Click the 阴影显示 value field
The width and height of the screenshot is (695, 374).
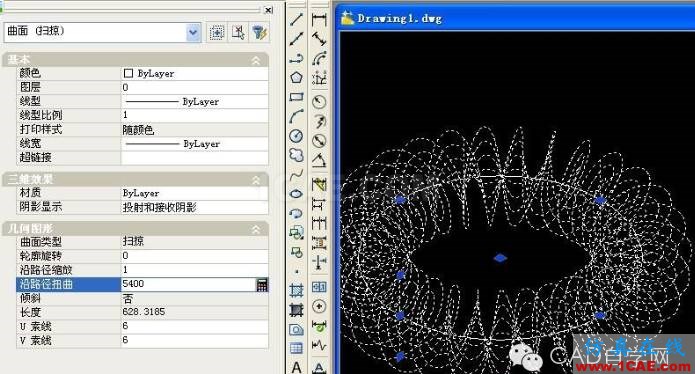194,207
